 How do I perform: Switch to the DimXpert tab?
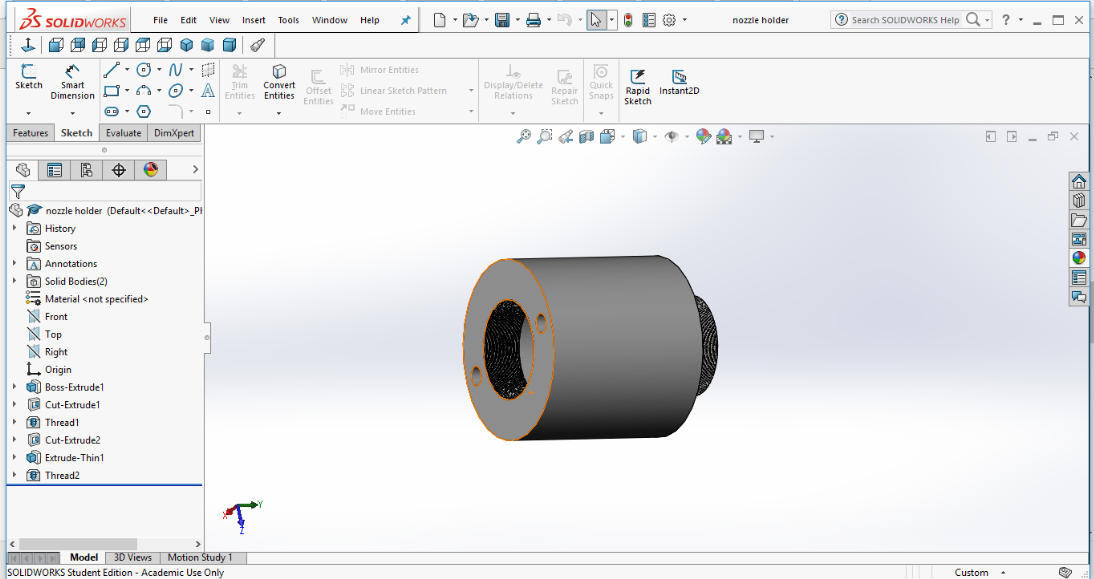click(x=174, y=133)
